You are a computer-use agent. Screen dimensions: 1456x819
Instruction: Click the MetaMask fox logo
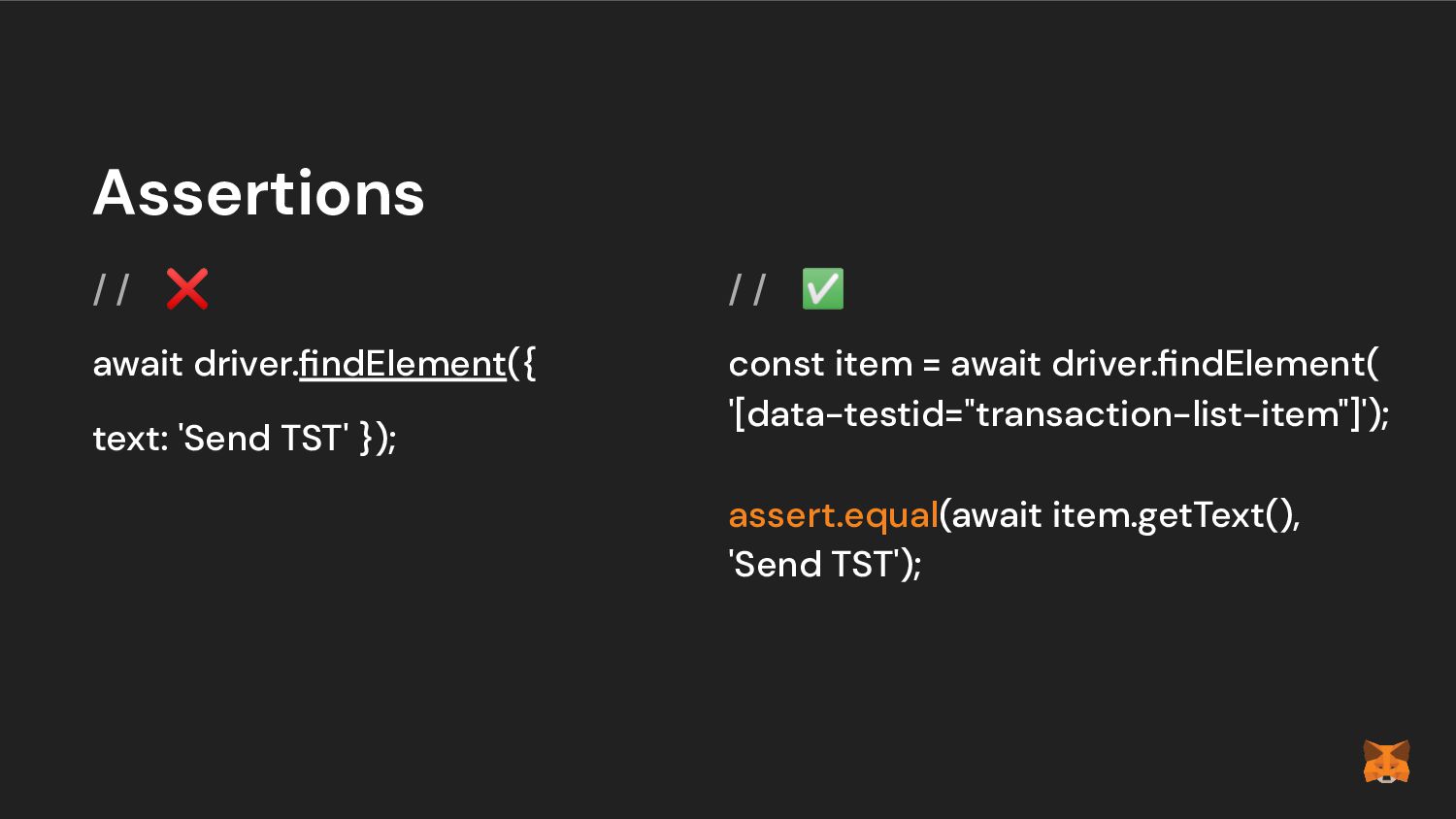[1386, 762]
